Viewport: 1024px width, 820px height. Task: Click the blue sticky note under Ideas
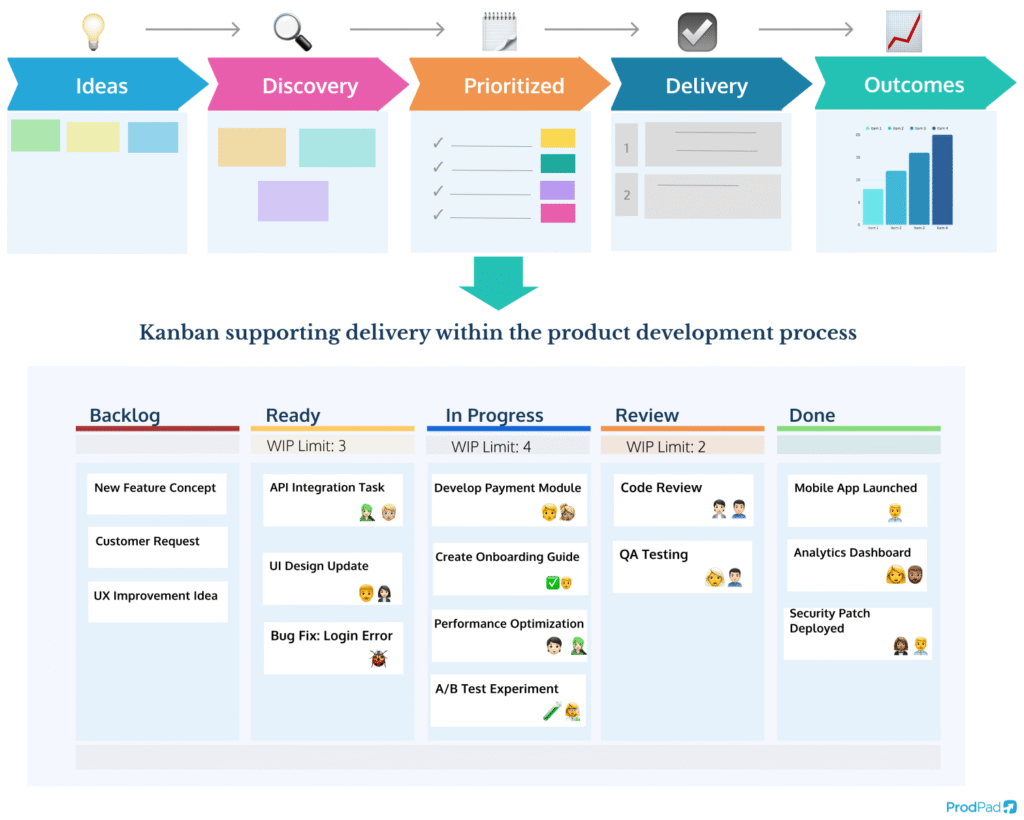(153, 137)
